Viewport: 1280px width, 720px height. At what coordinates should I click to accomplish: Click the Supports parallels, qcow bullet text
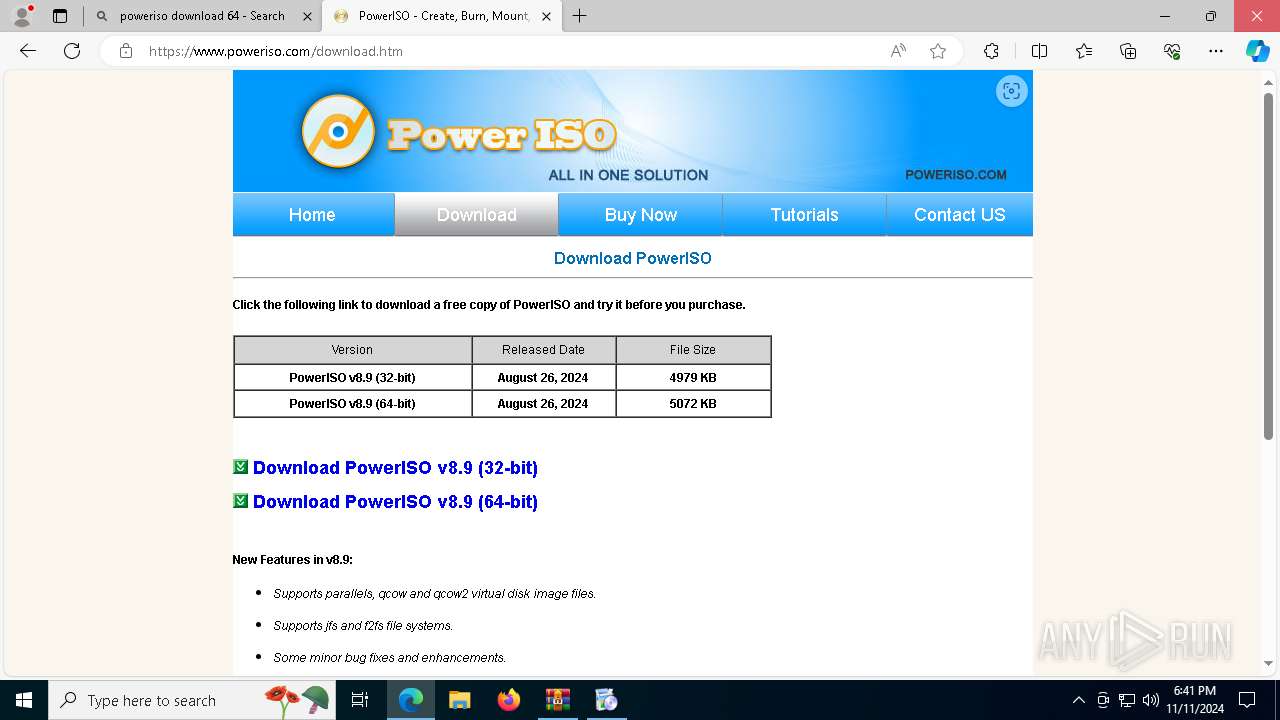coord(434,594)
